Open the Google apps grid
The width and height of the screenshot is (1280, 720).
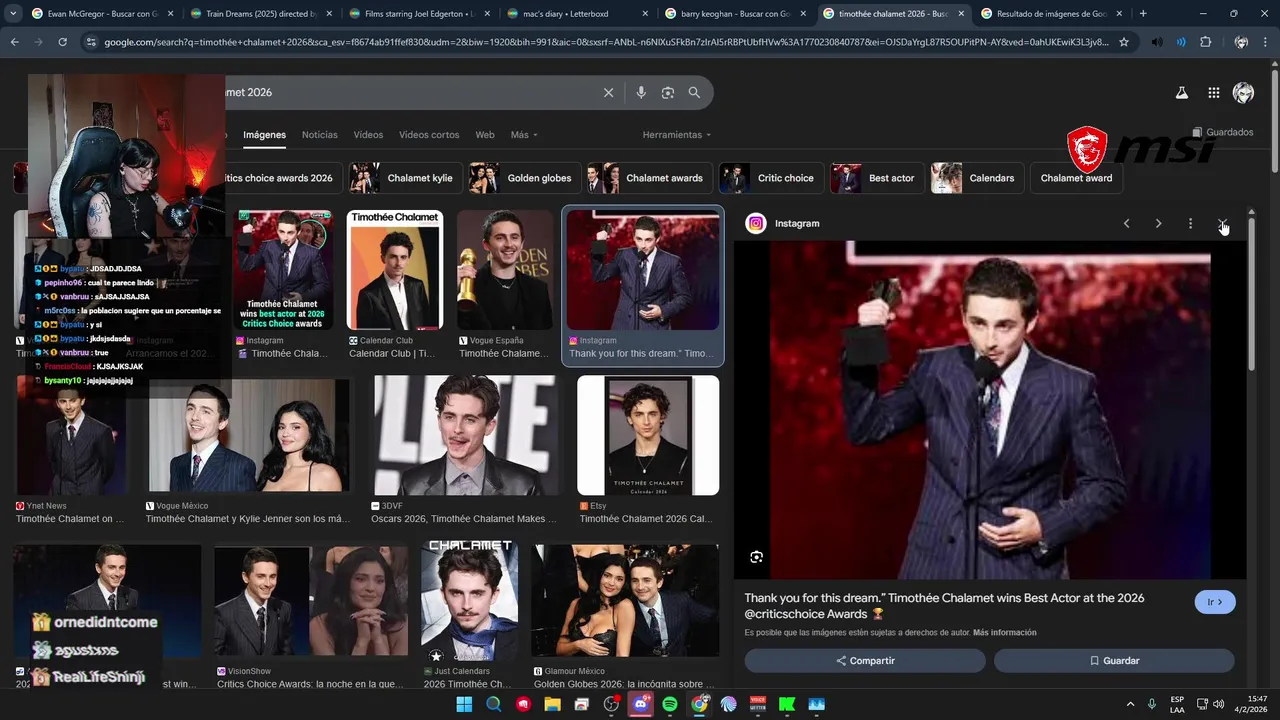point(1213,92)
